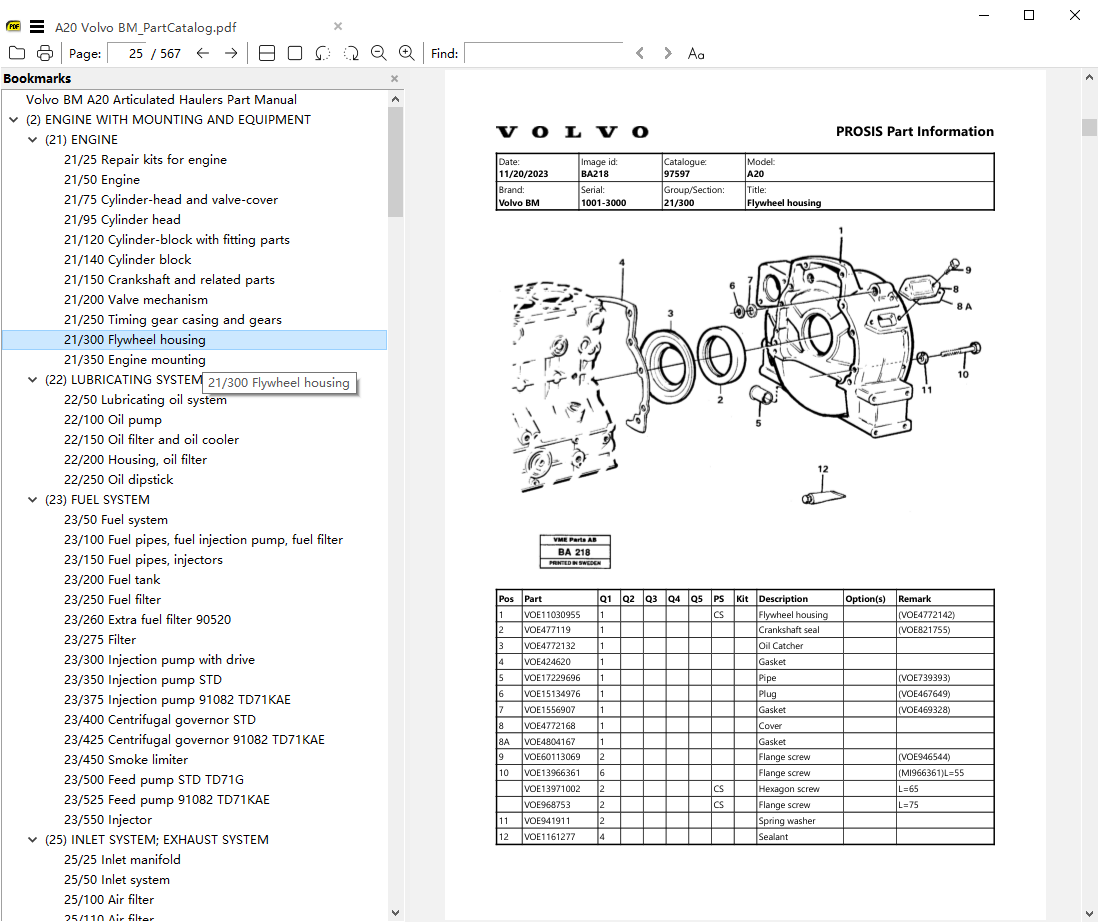This screenshot has height=923, width=1099.
Task: Toggle match case for Find
Action: click(x=696, y=54)
